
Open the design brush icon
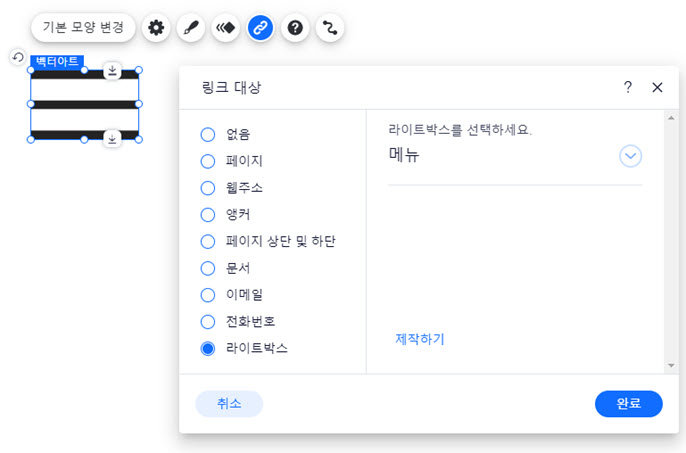coord(191,28)
